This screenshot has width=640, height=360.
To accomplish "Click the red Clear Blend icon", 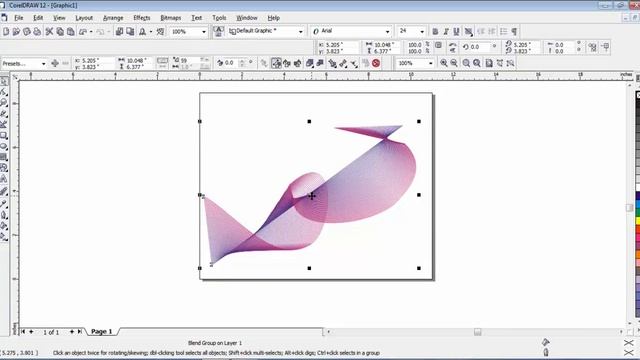I will [x=376, y=63].
